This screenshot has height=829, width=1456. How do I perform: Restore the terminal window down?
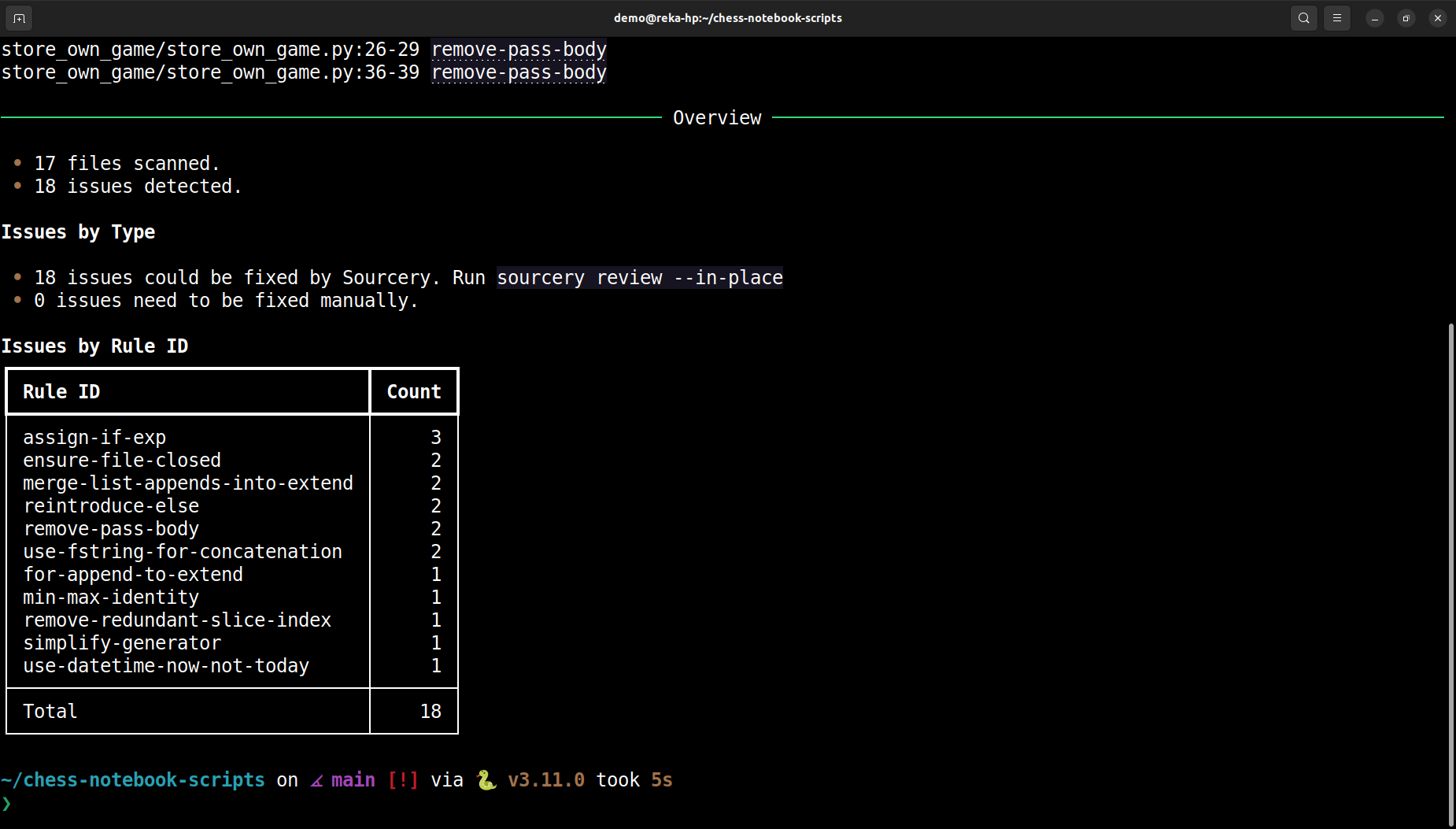pos(1406,17)
